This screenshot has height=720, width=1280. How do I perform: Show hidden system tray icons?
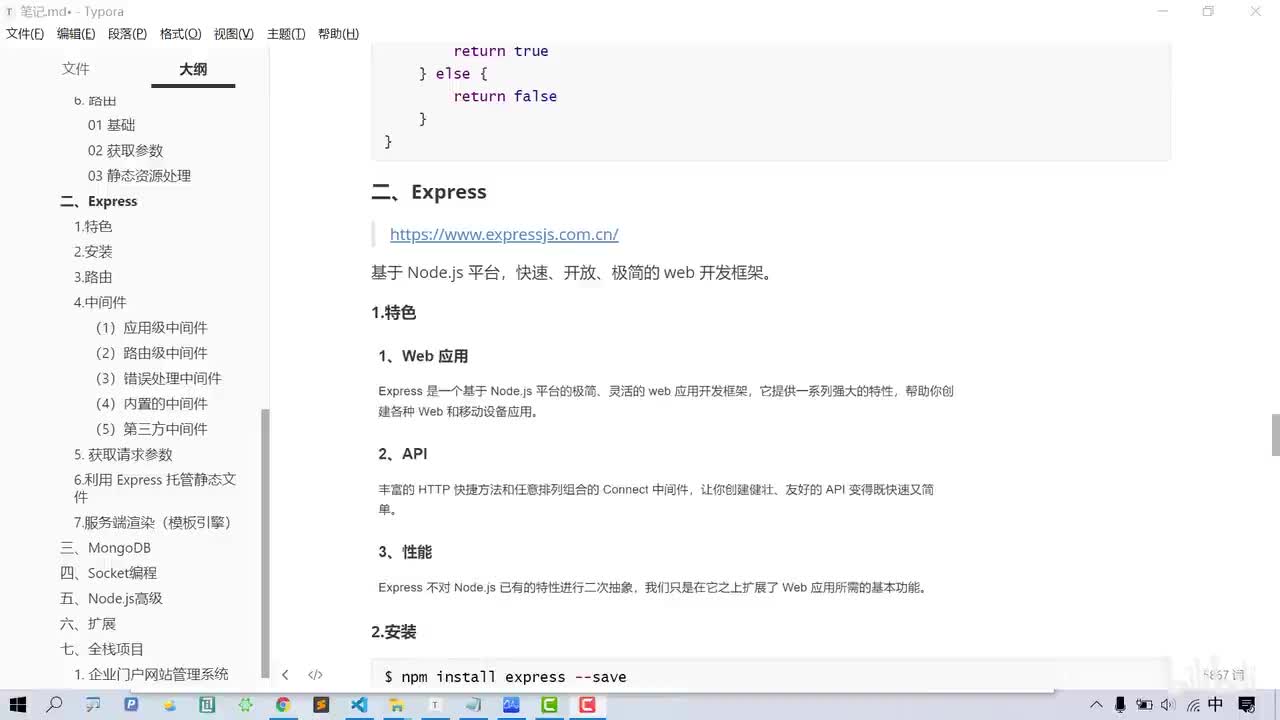[x=1096, y=705]
